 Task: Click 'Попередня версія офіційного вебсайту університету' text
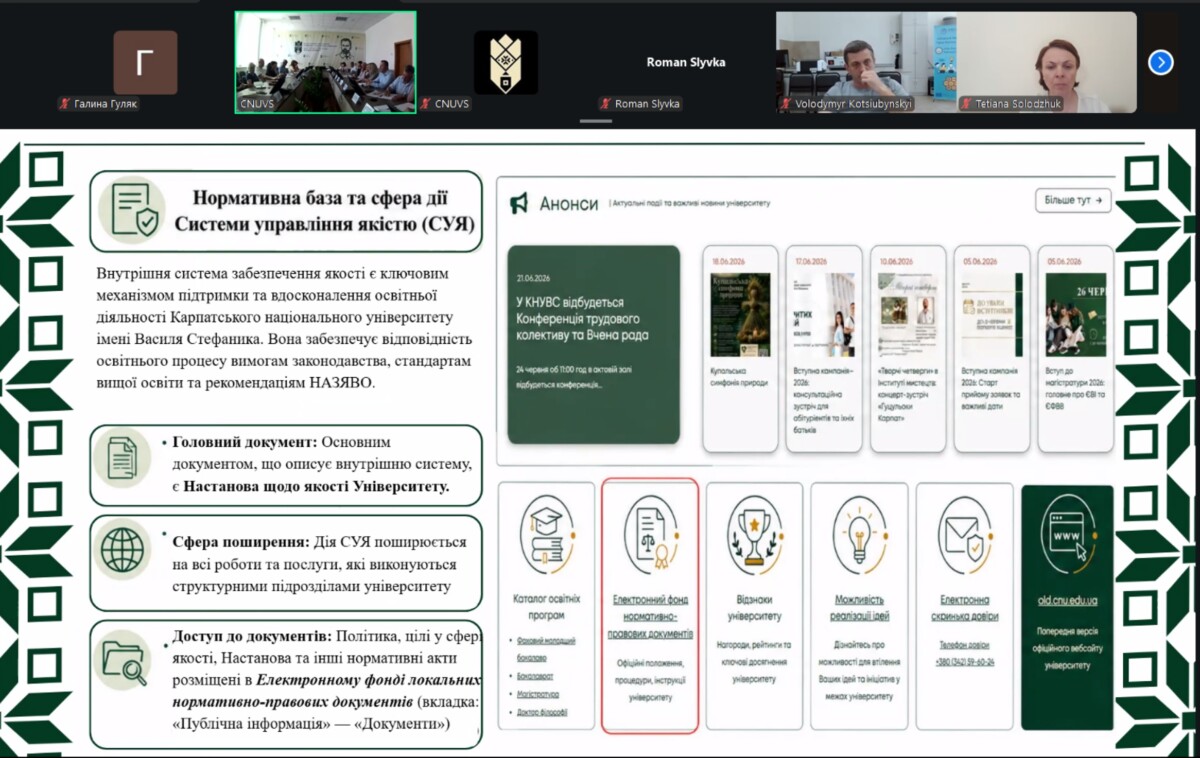tap(1068, 648)
